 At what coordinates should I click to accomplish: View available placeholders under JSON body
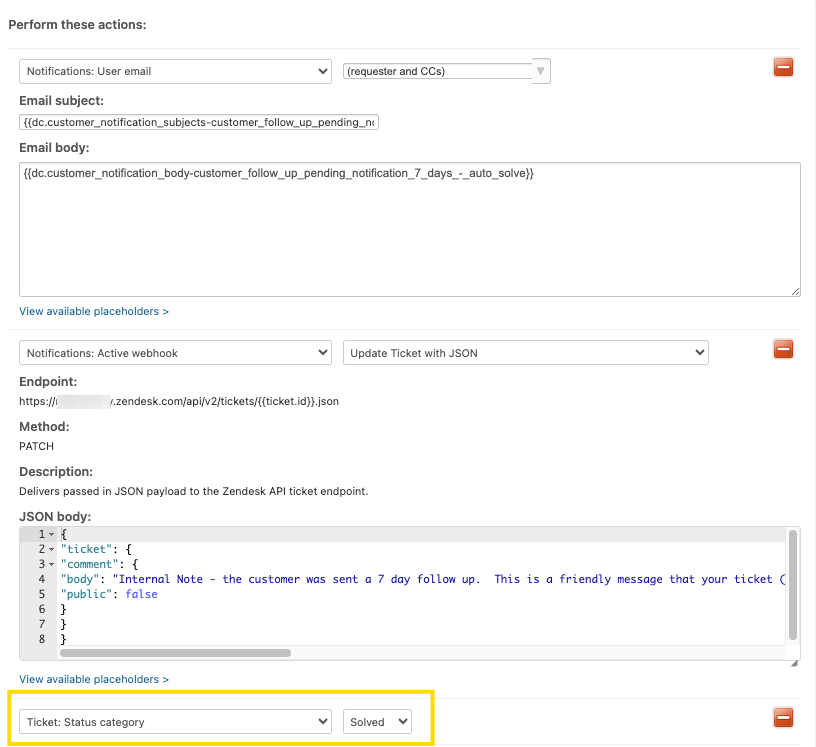(94, 679)
